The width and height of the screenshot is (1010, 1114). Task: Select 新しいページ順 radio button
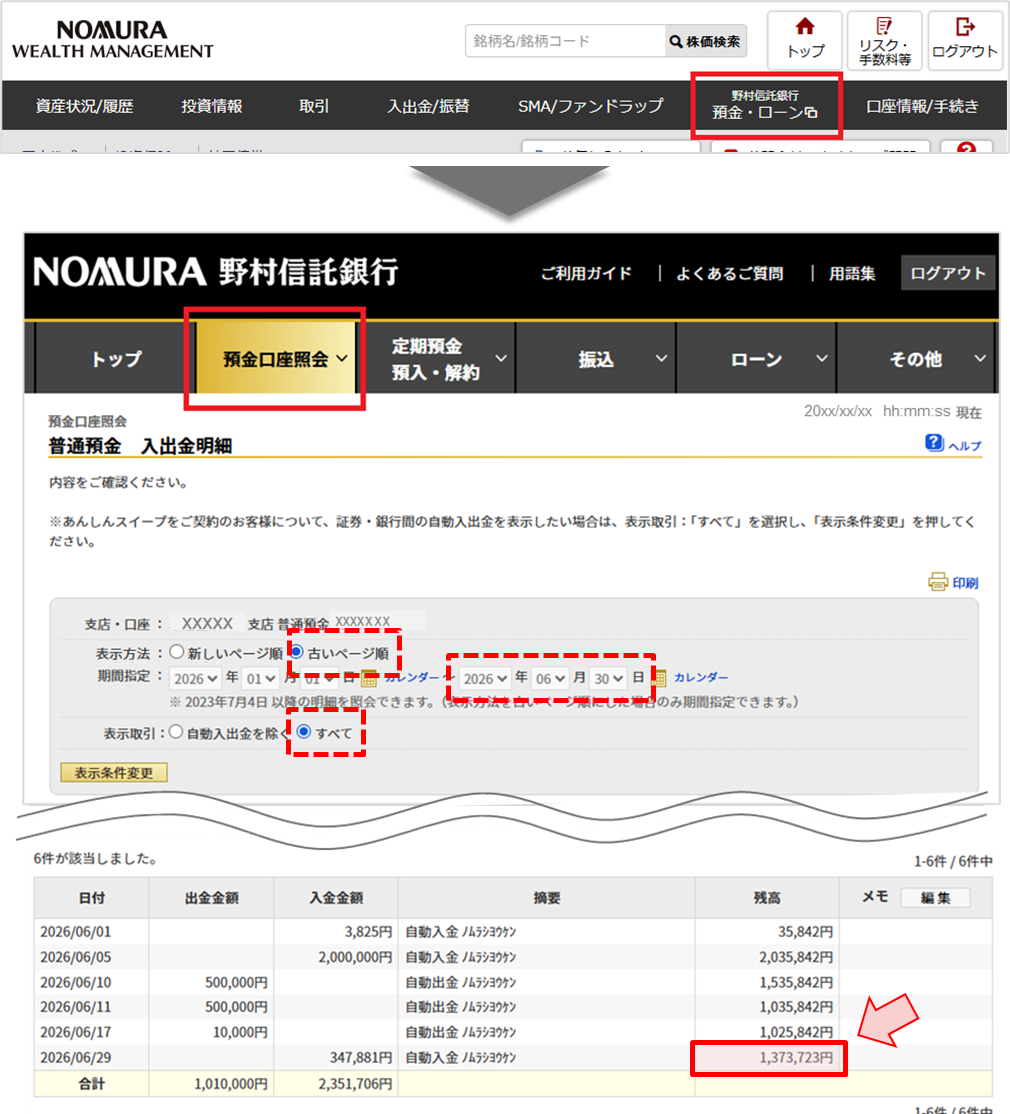(177, 651)
